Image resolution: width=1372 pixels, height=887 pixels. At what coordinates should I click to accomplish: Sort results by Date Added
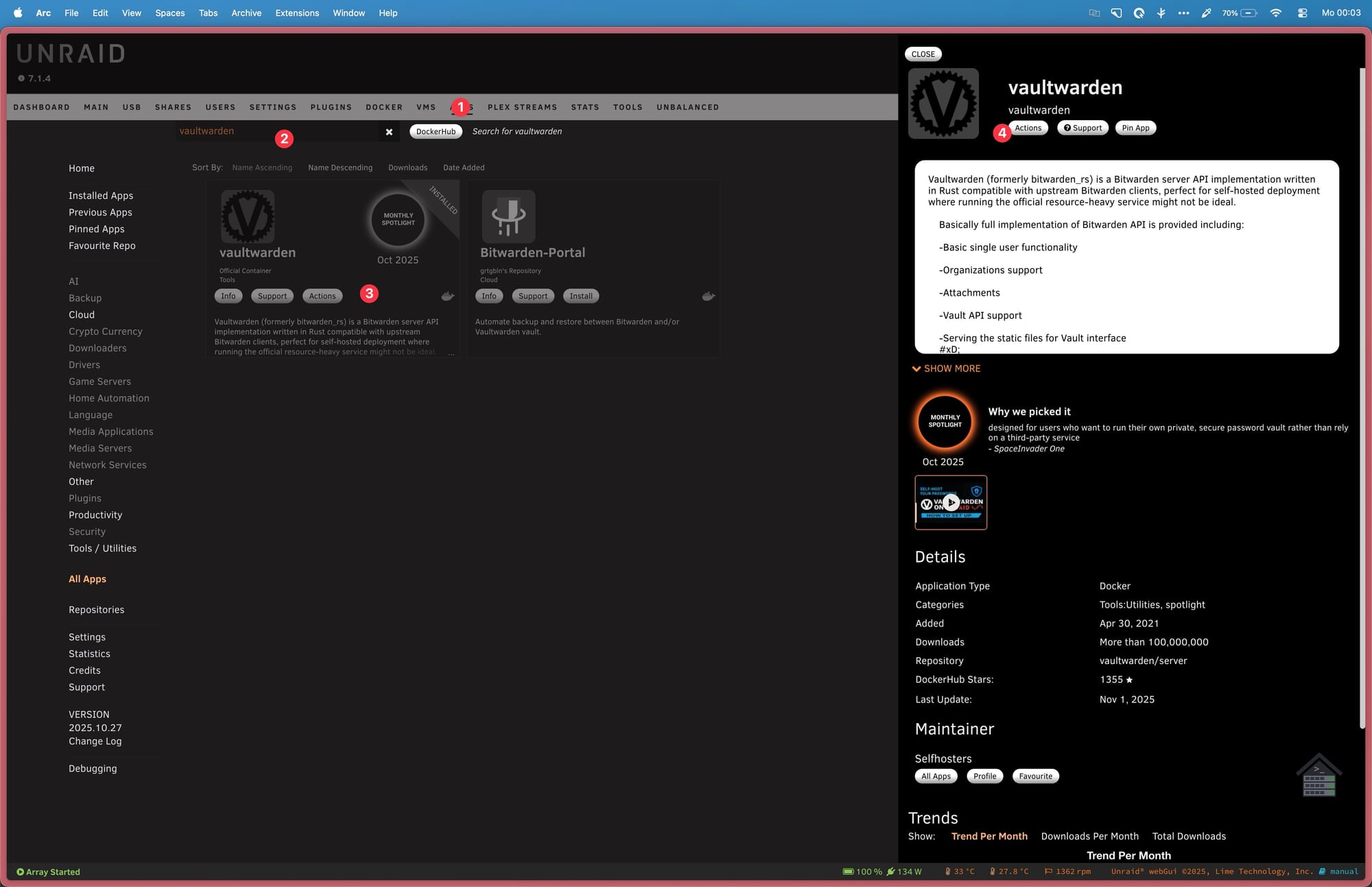pyautogui.click(x=463, y=167)
